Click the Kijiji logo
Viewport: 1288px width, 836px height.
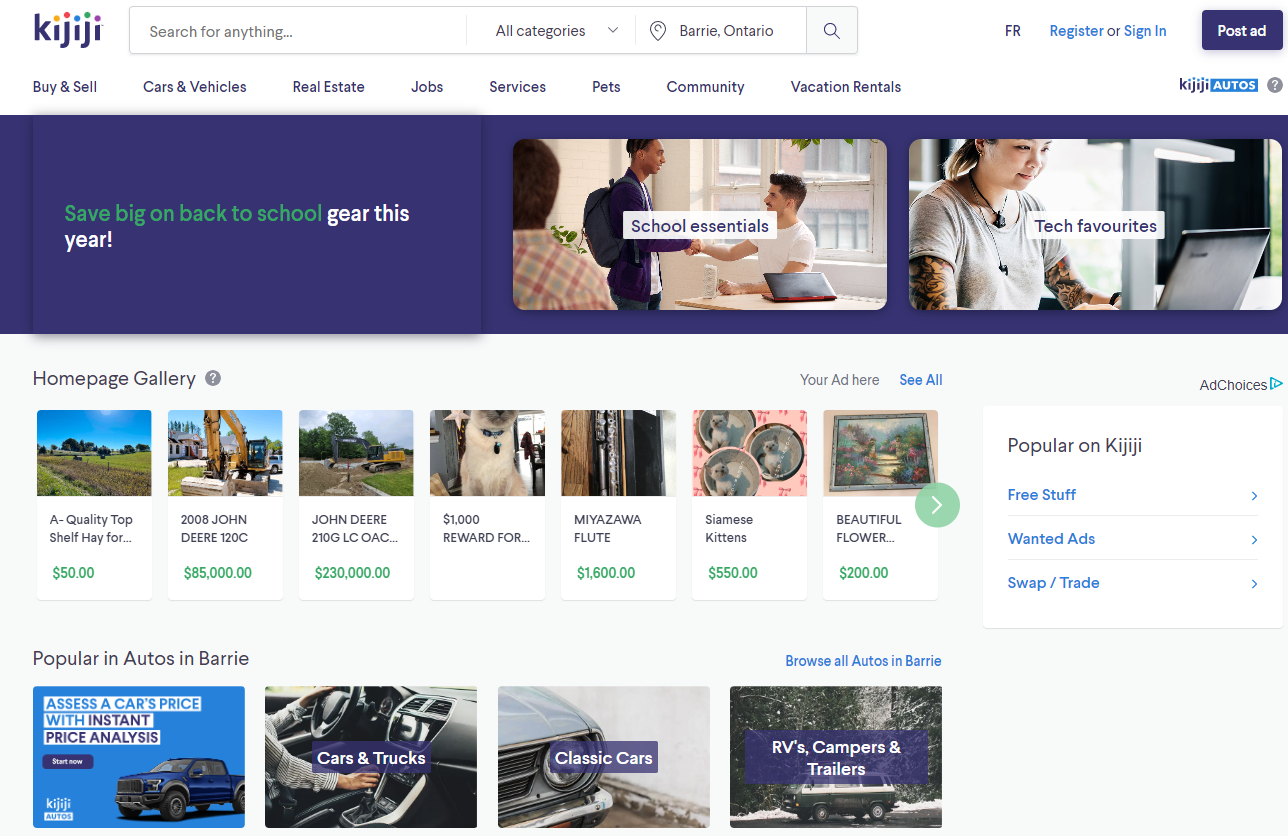pyautogui.click(x=67, y=30)
